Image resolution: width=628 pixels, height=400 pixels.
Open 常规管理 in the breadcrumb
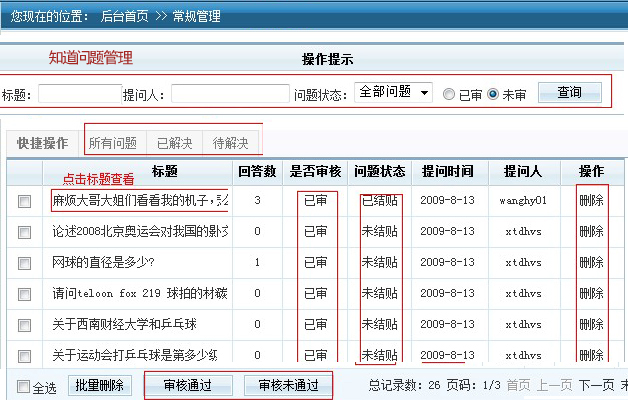[x=196, y=16]
